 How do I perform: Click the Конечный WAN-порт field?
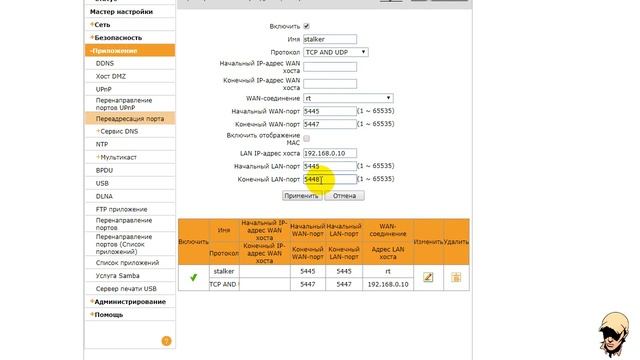pos(330,124)
